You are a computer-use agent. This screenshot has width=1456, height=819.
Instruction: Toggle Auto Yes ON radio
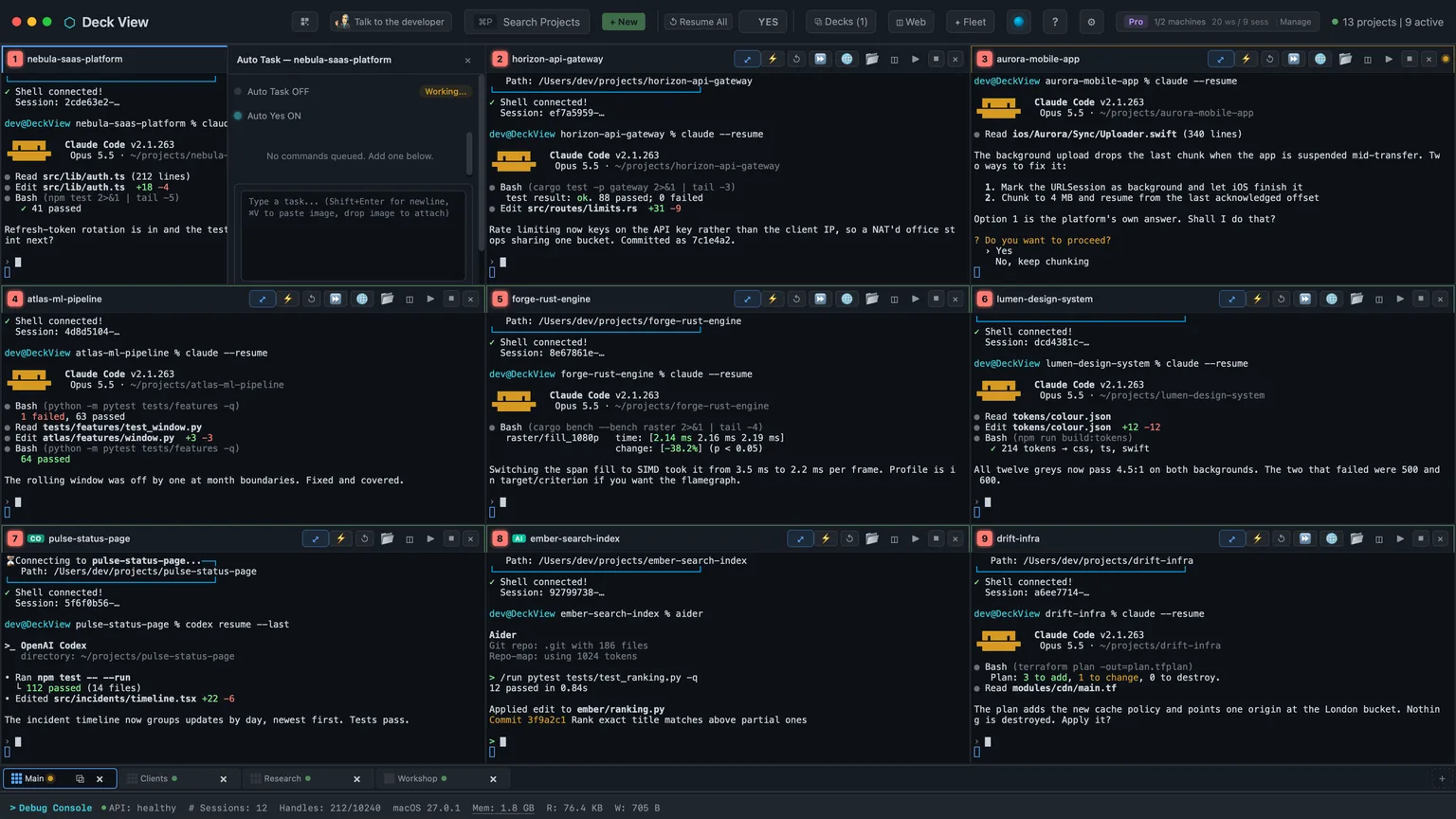[238, 116]
